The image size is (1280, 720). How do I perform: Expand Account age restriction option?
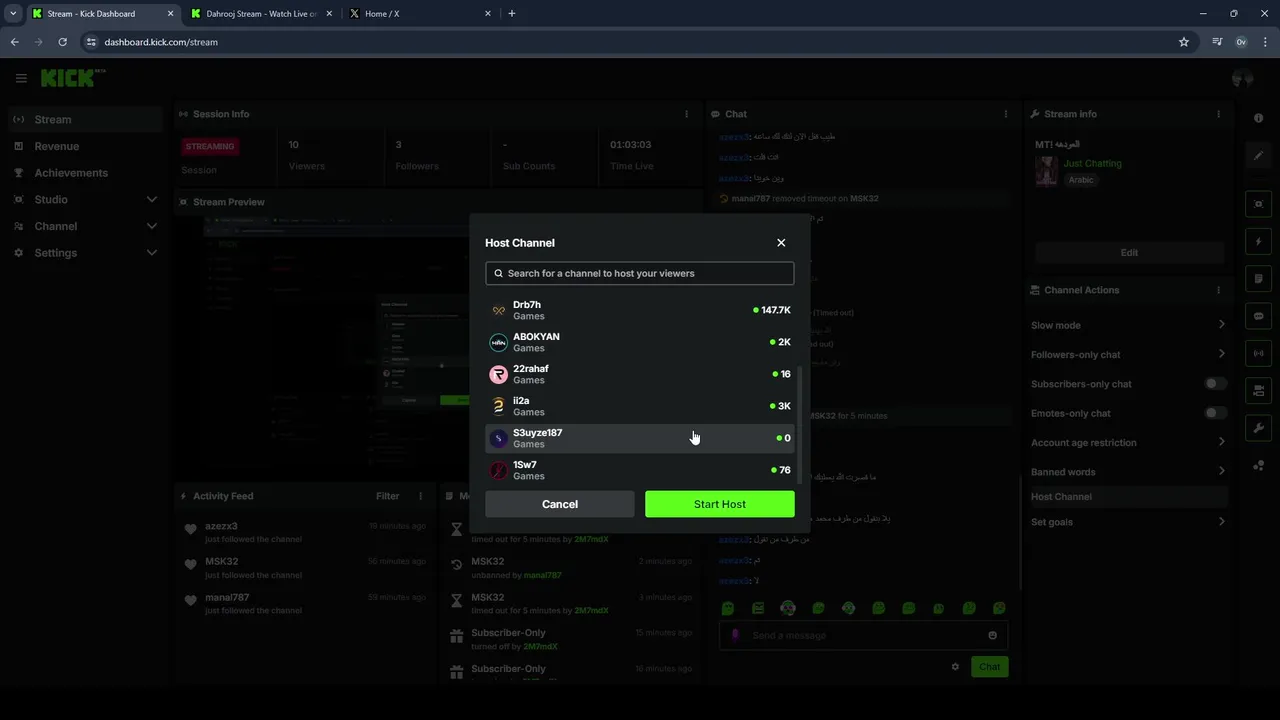tap(1128, 443)
